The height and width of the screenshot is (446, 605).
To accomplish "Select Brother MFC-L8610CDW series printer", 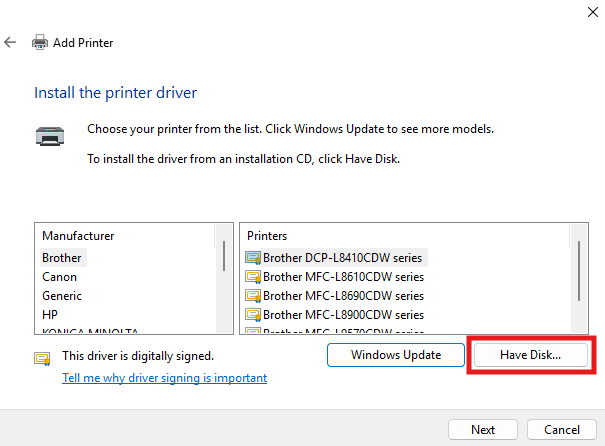I will [x=343, y=277].
